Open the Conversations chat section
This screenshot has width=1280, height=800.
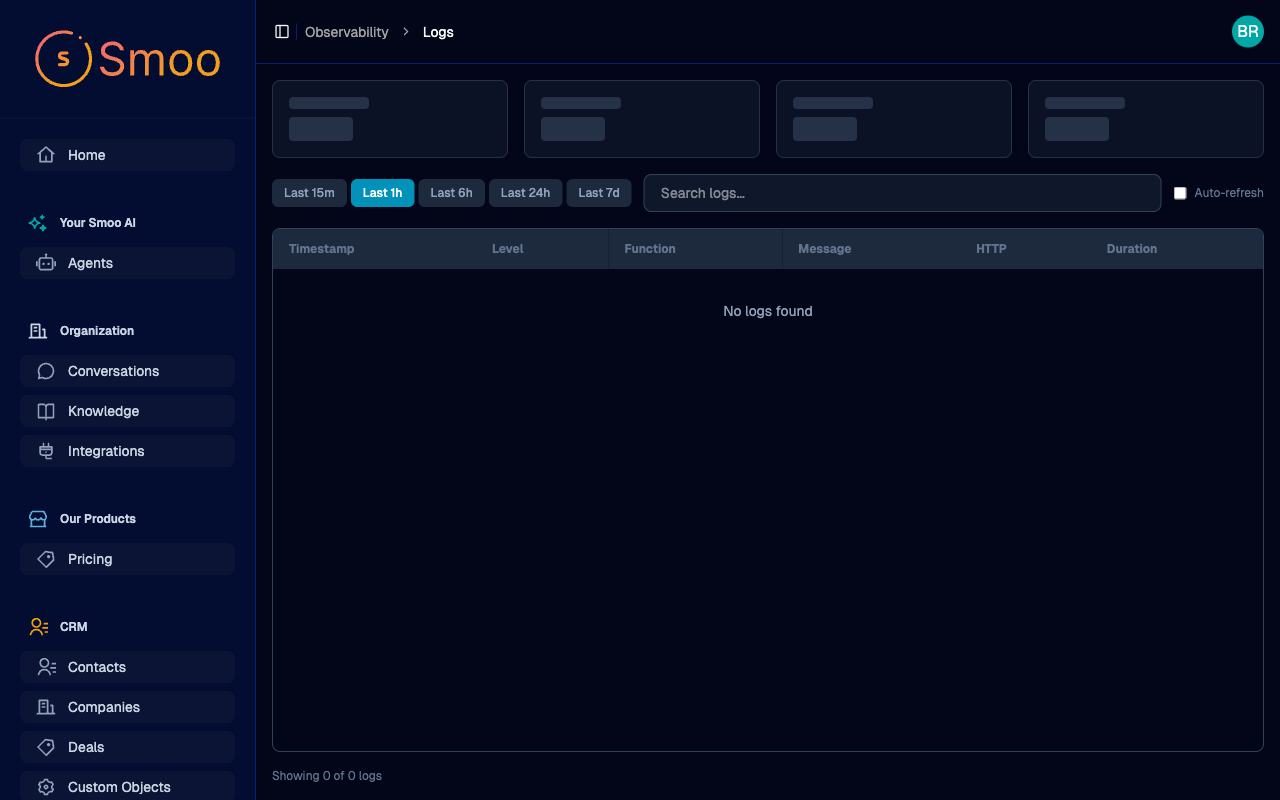pyautogui.click(x=127, y=371)
